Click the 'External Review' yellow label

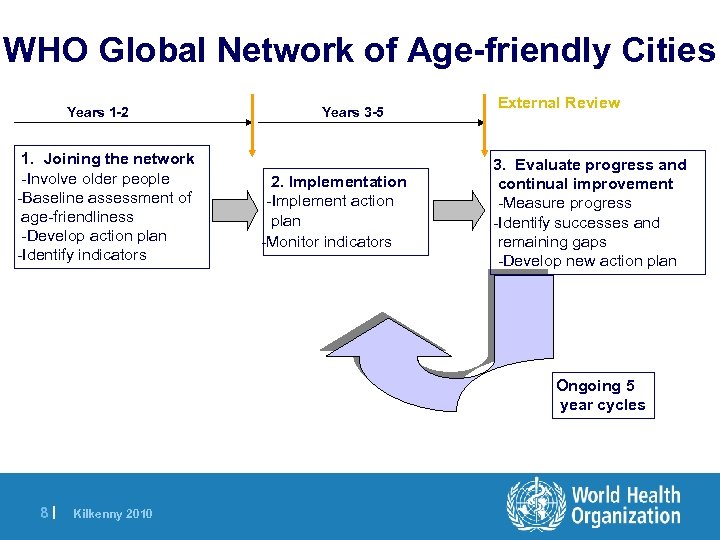coord(559,102)
